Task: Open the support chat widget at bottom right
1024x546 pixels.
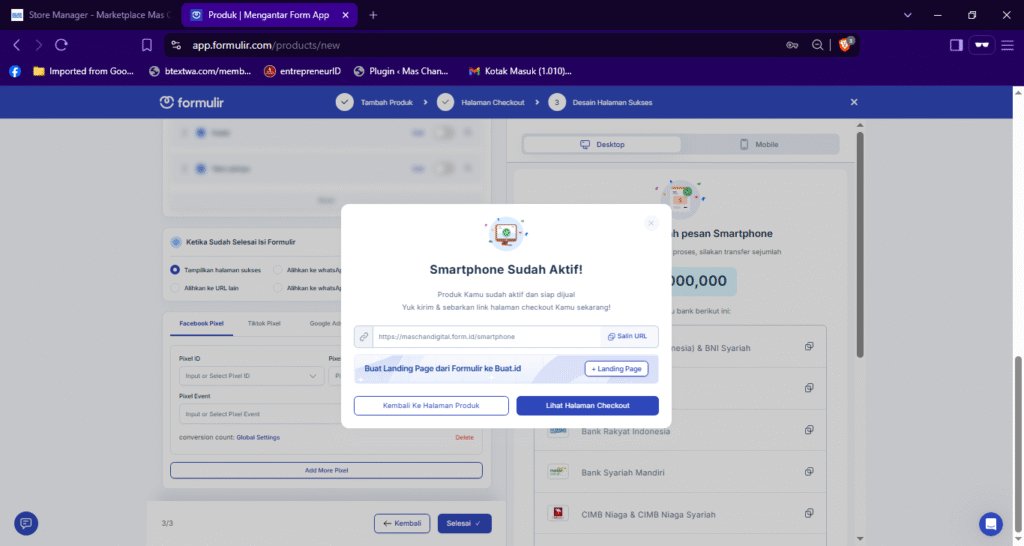Action: click(x=990, y=524)
